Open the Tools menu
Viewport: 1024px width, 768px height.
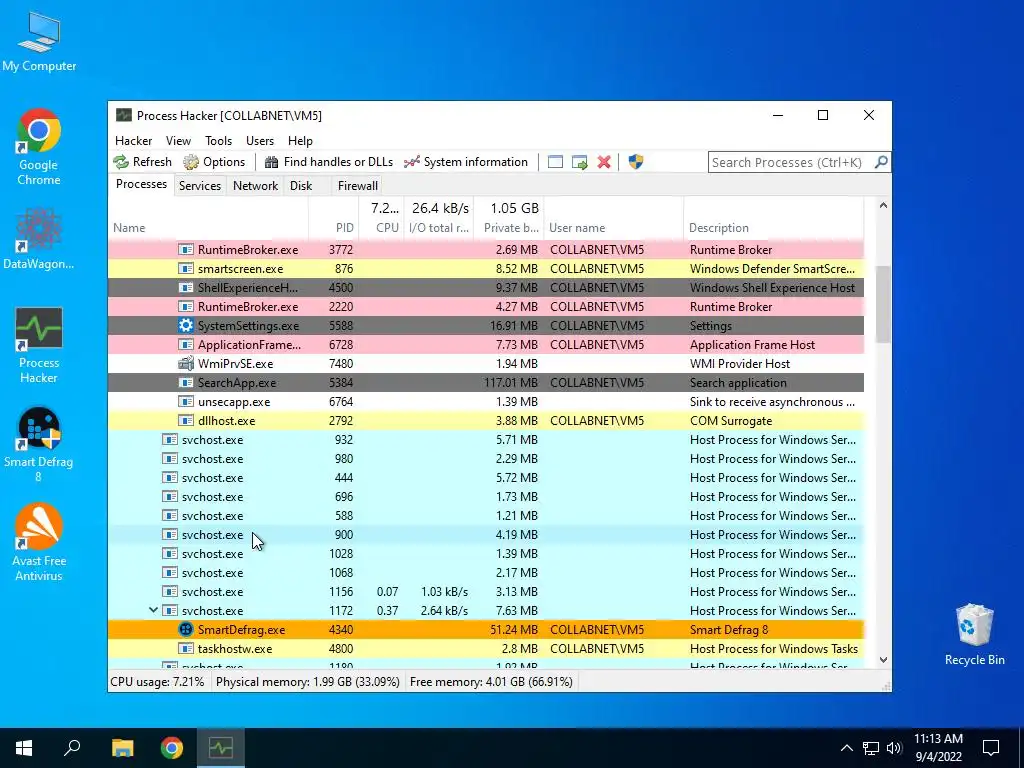[218, 140]
